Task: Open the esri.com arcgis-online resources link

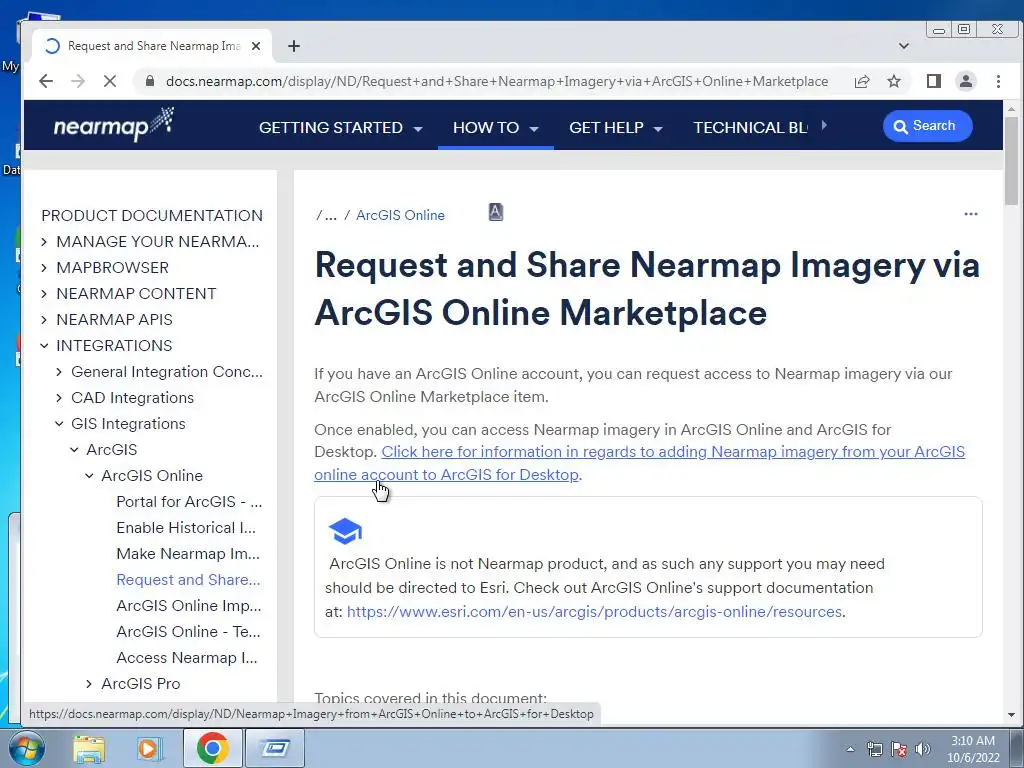Action: tap(594, 612)
